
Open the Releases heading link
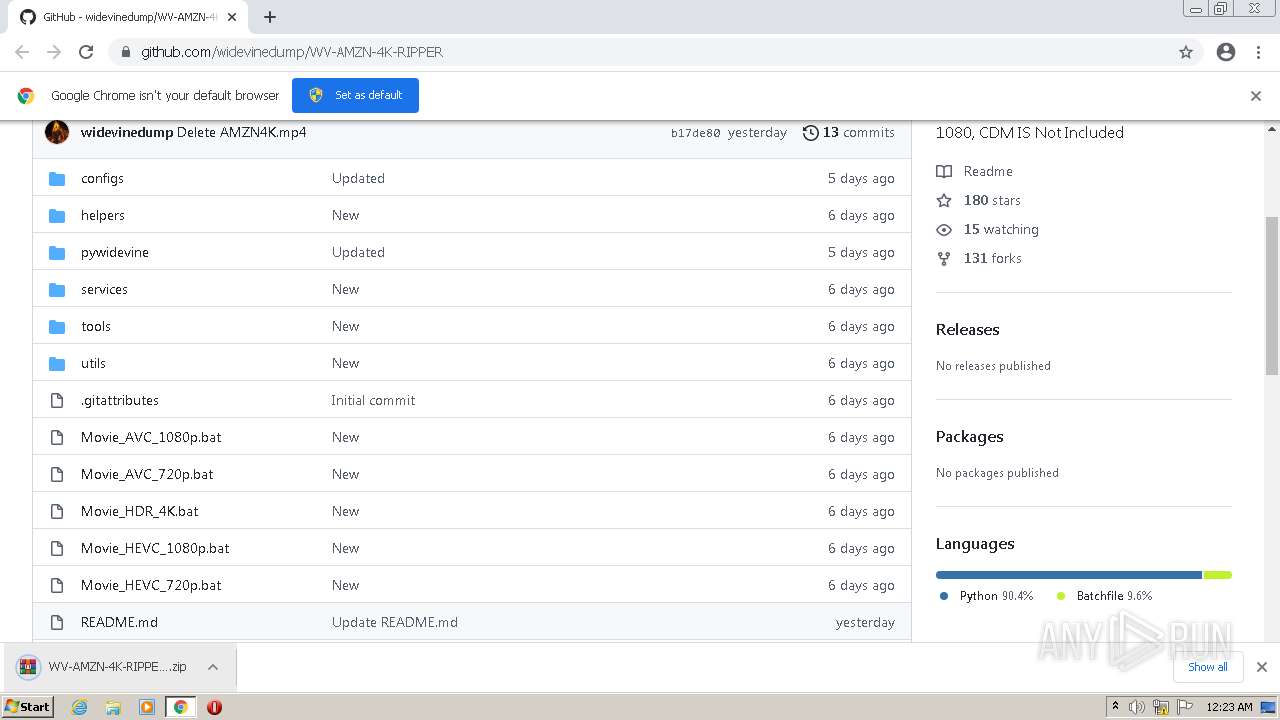click(967, 329)
